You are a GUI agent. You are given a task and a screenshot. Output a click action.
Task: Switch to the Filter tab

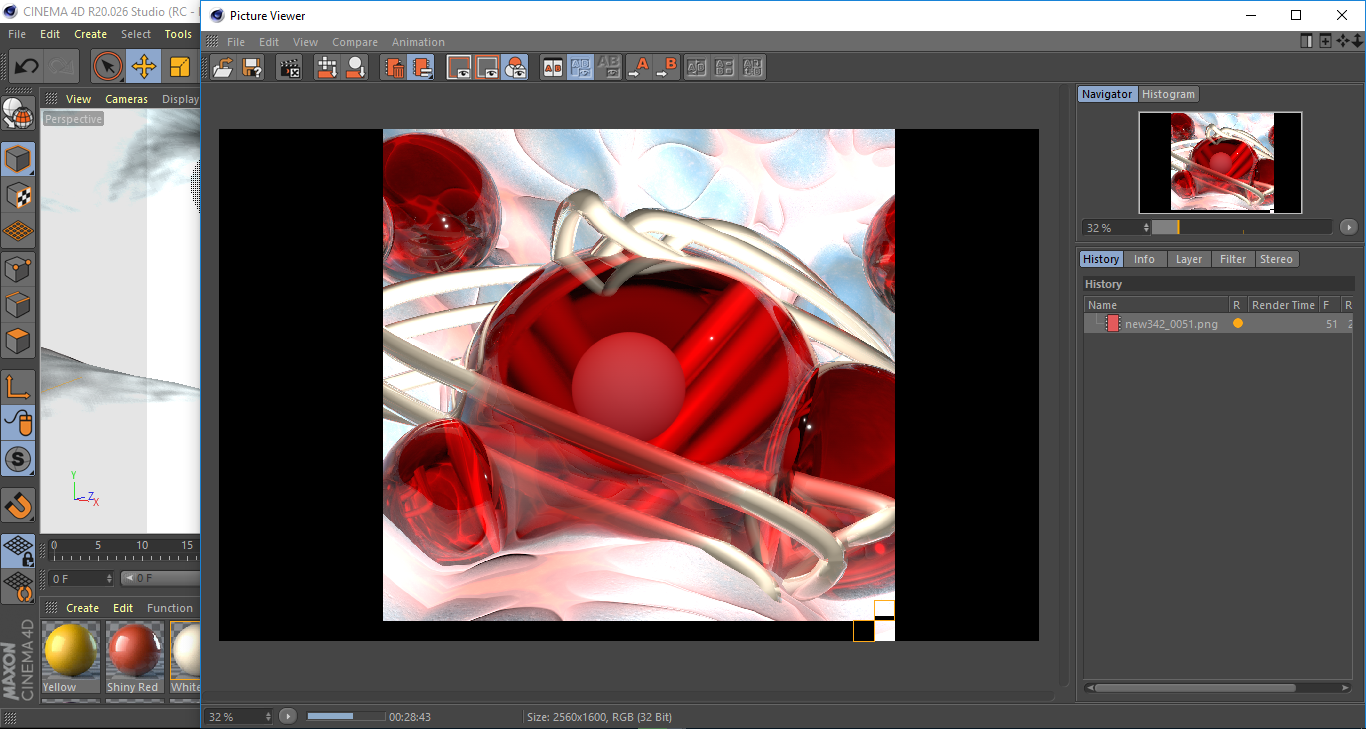point(1233,259)
